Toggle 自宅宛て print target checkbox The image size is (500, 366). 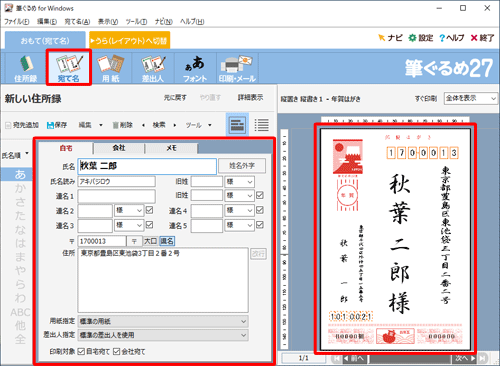click(81, 351)
